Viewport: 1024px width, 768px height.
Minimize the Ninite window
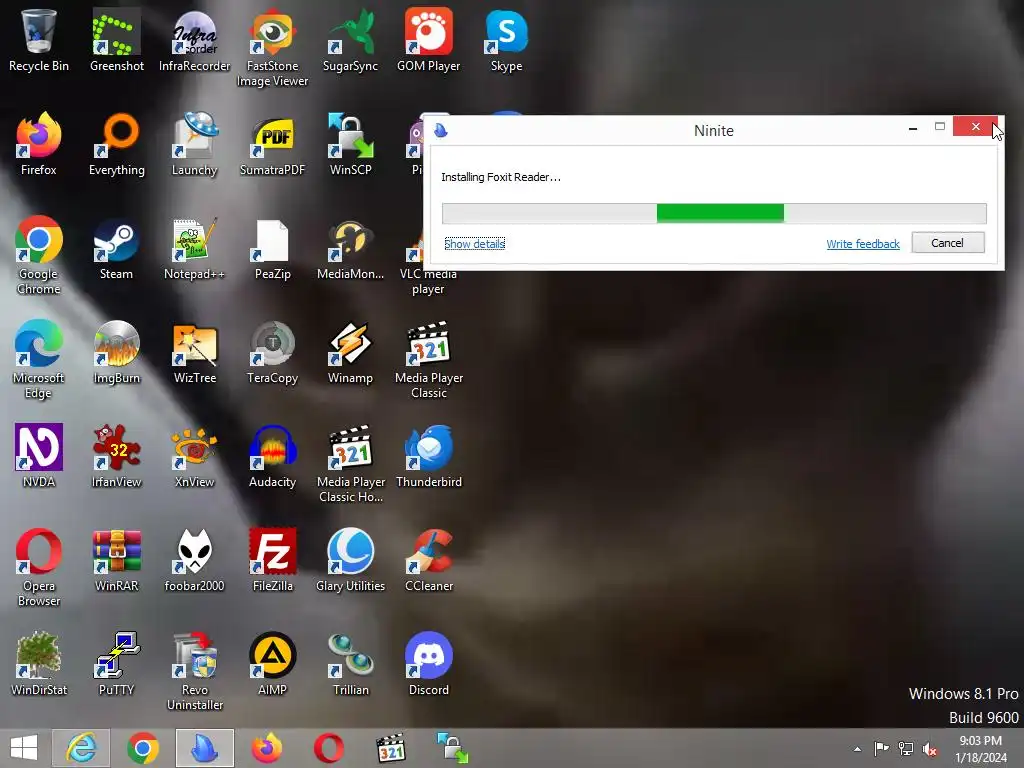pyautogui.click(x=913, y=127)
